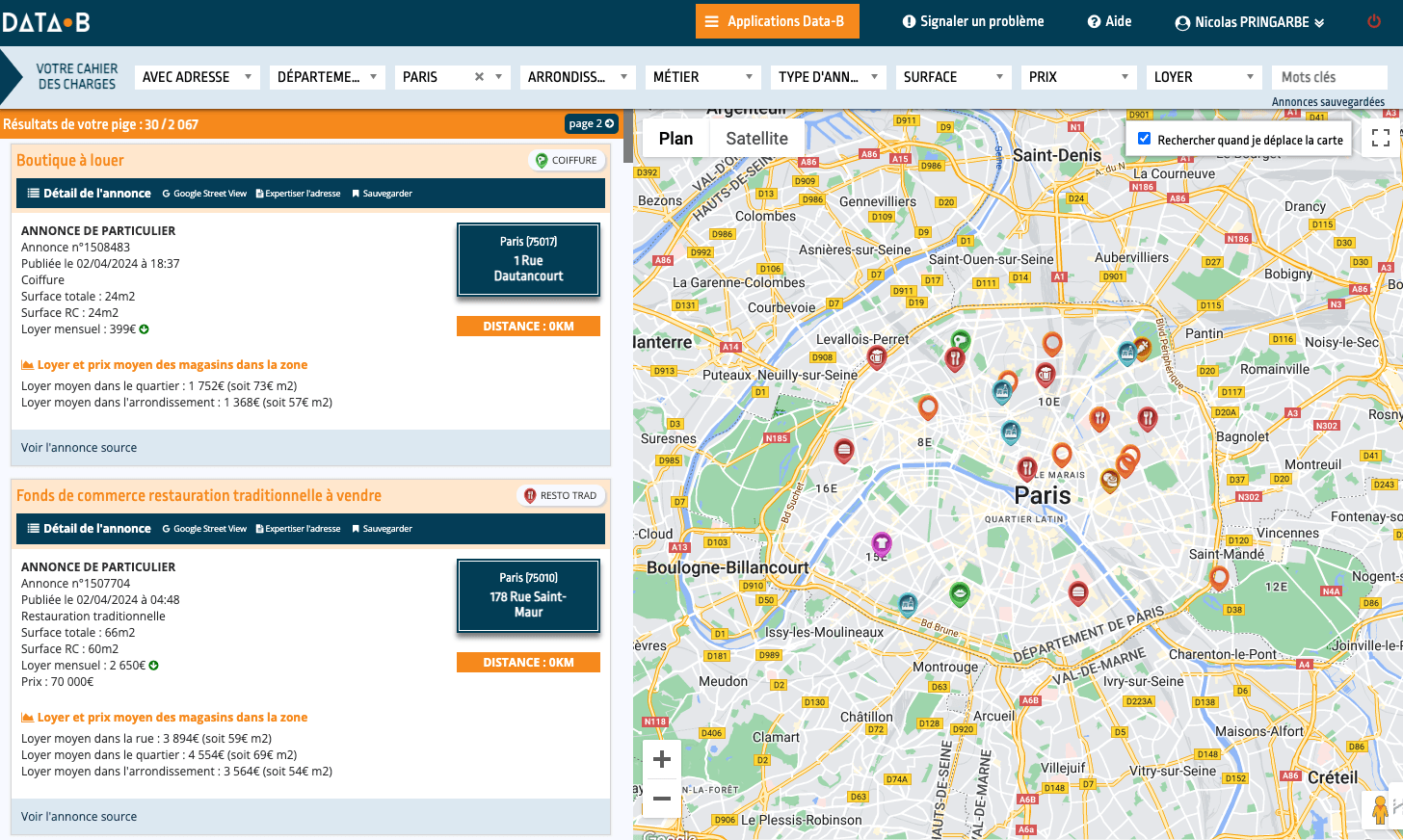Expertiser l'adresse for the restaurant listing
Screen dimensions: 1403x840
299,529
